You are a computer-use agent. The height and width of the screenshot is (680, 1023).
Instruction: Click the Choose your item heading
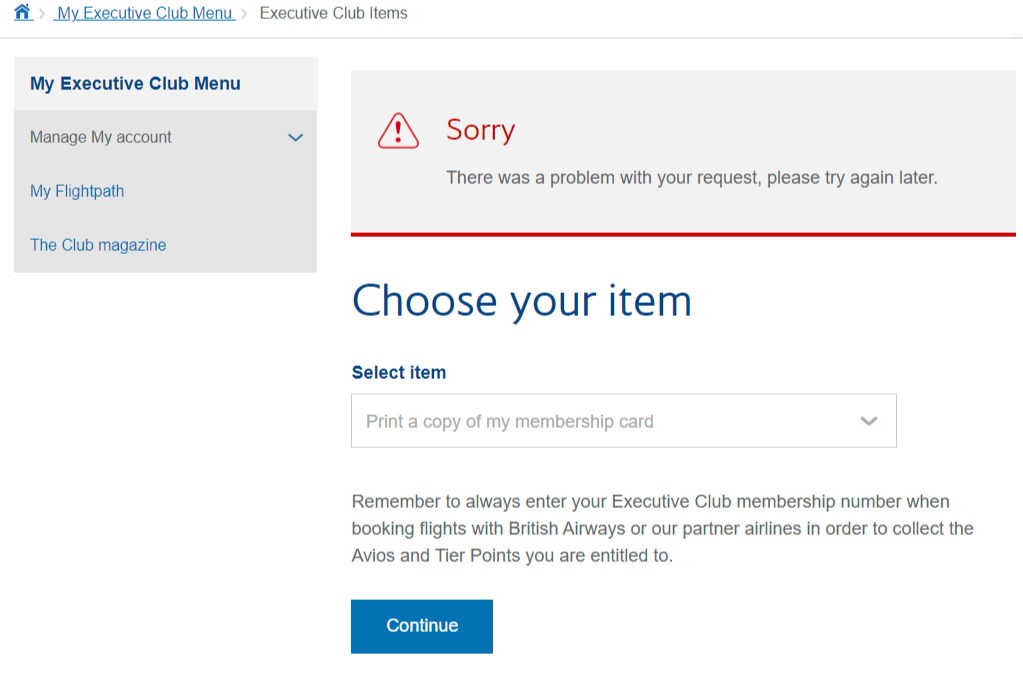(521, 301)
